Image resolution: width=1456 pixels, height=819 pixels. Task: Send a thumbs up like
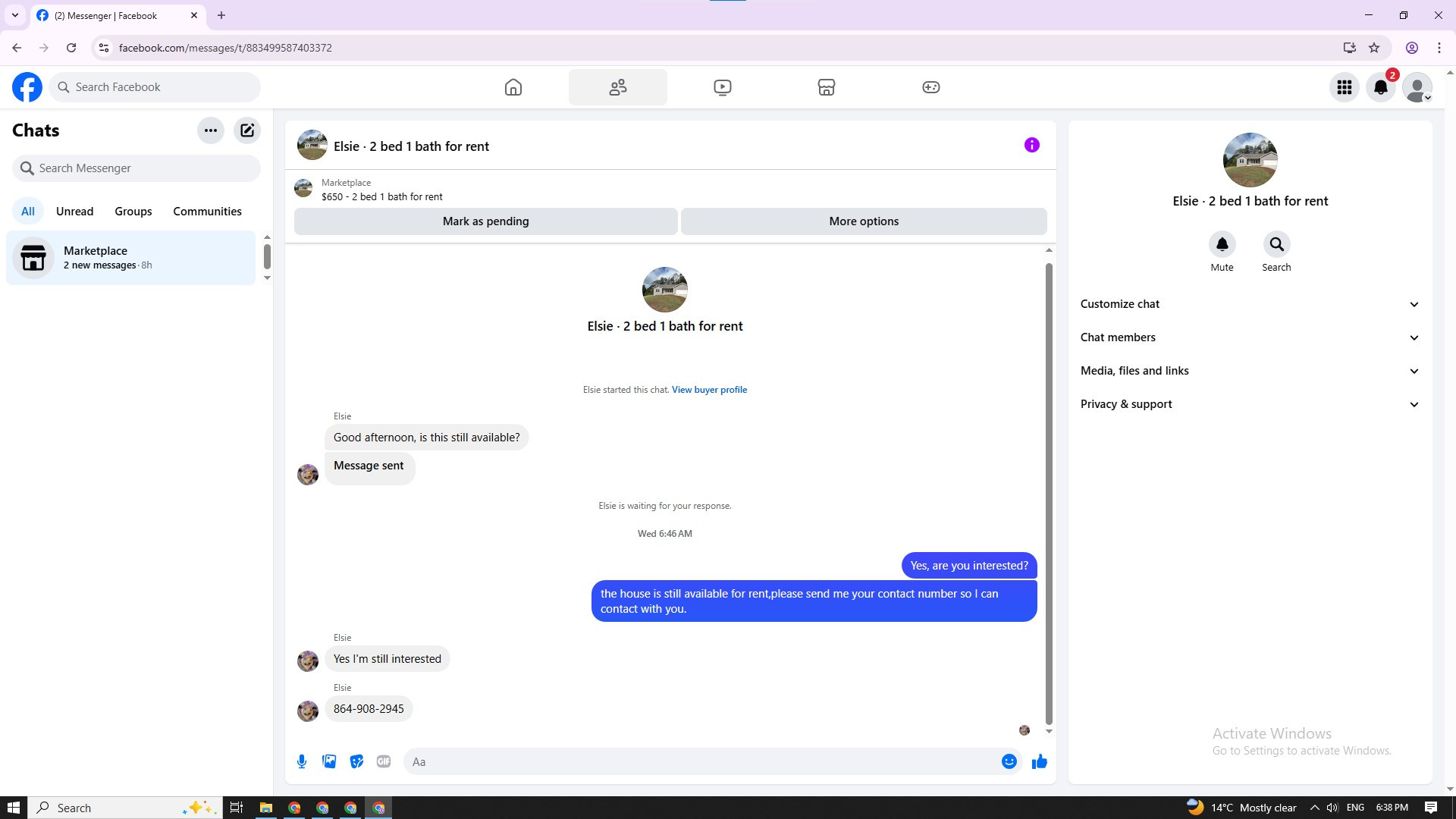tap(1039, 761)
